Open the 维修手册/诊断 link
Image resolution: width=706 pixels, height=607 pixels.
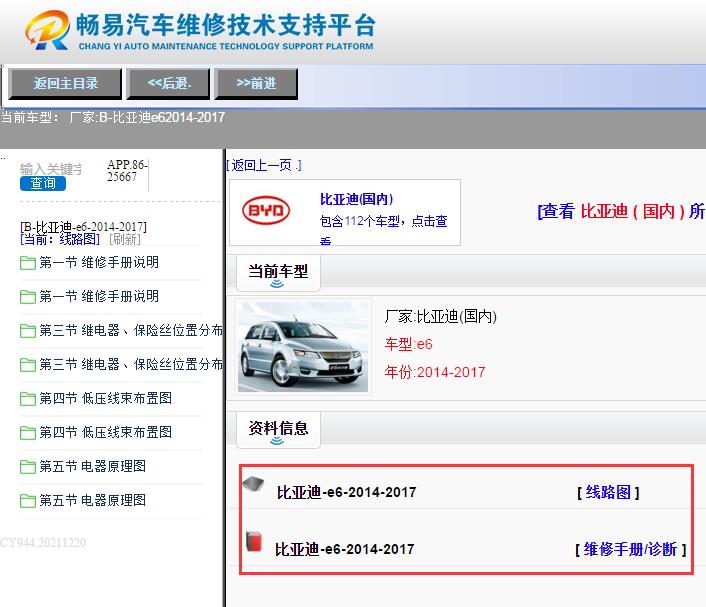630,549
